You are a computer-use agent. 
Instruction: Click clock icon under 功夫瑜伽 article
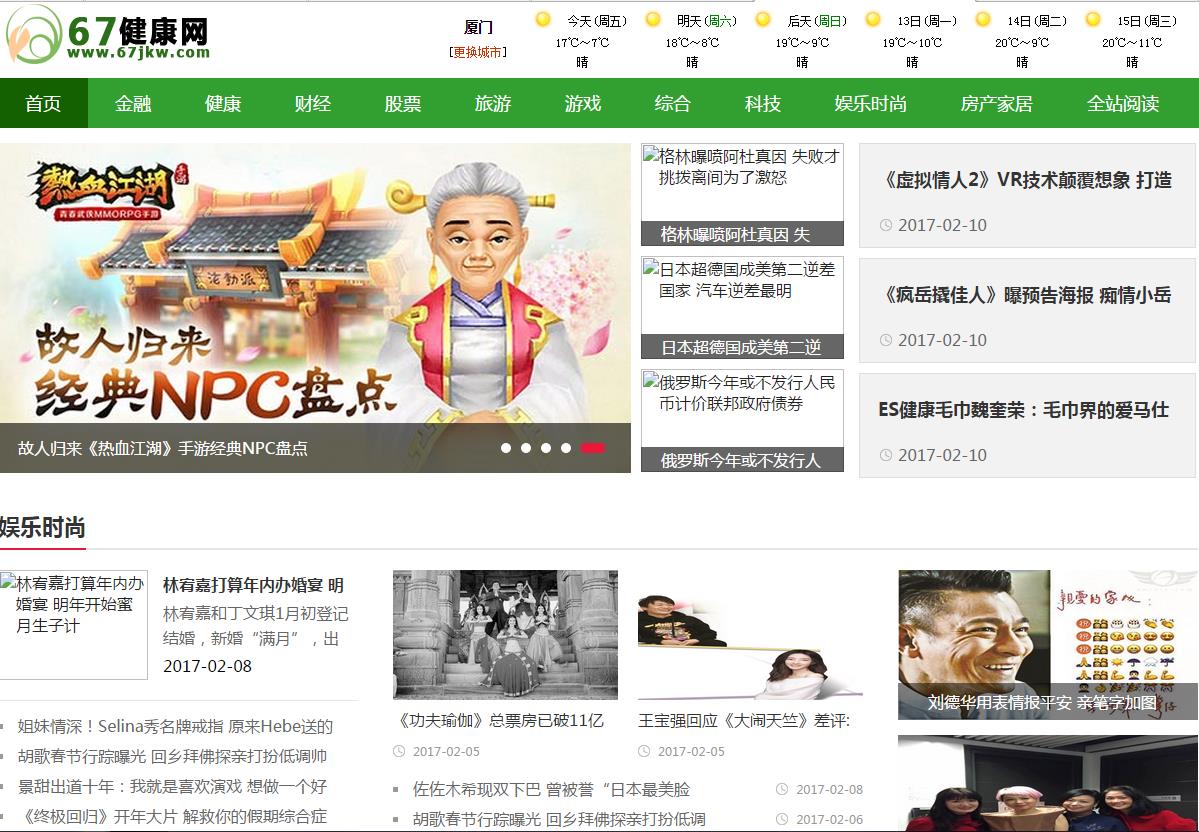tap(399, 751)
